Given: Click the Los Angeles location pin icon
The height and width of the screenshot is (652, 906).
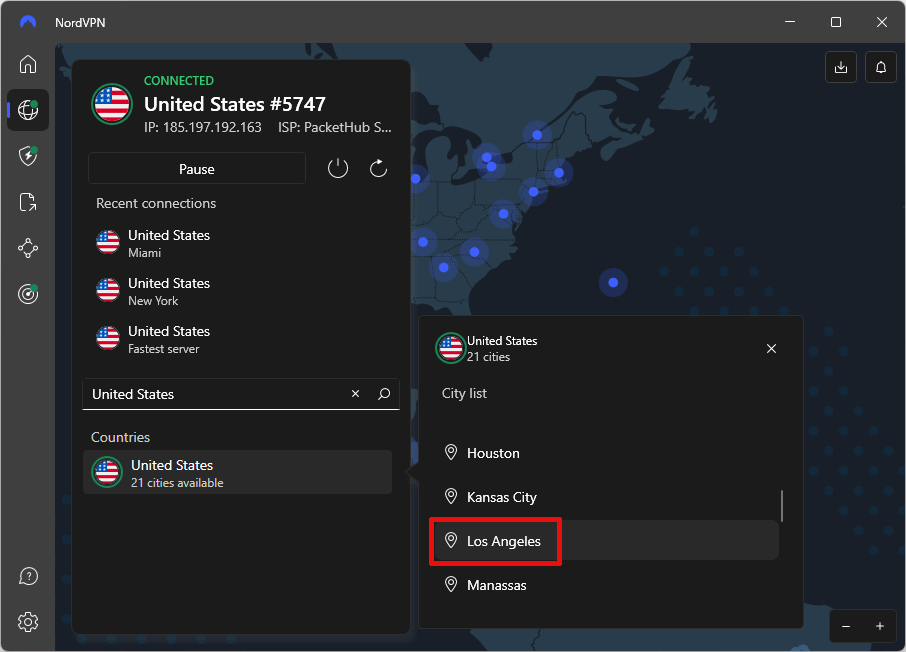Looking at the screenshot, I should (x=451, y=540).
